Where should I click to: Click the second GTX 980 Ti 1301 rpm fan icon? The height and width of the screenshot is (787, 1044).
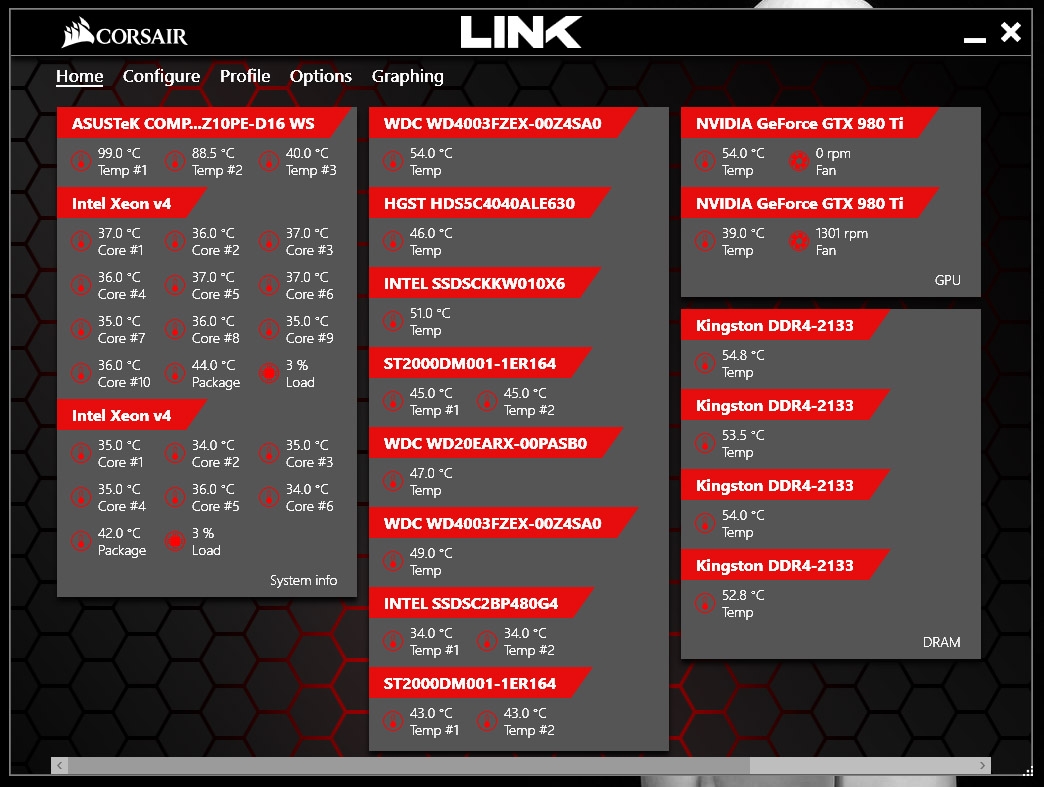coord(799,241)
